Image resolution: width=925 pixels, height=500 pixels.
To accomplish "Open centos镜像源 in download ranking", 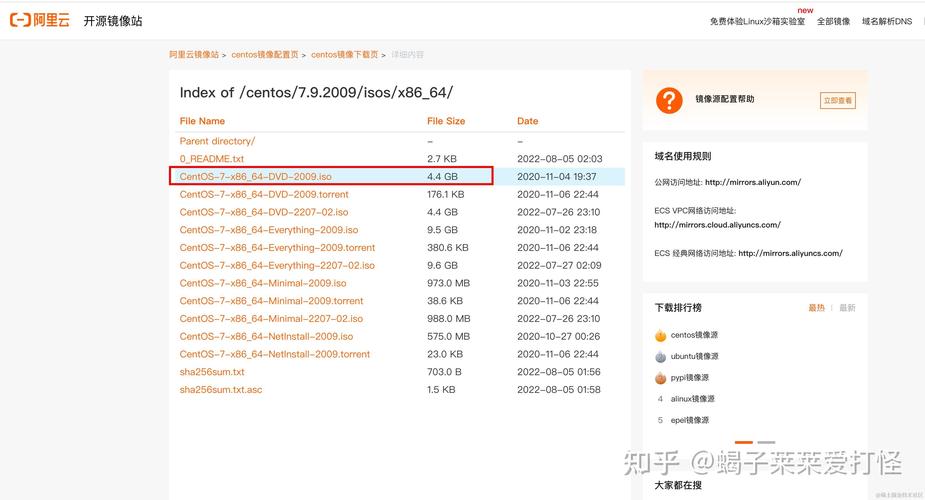I will point(694,335).
